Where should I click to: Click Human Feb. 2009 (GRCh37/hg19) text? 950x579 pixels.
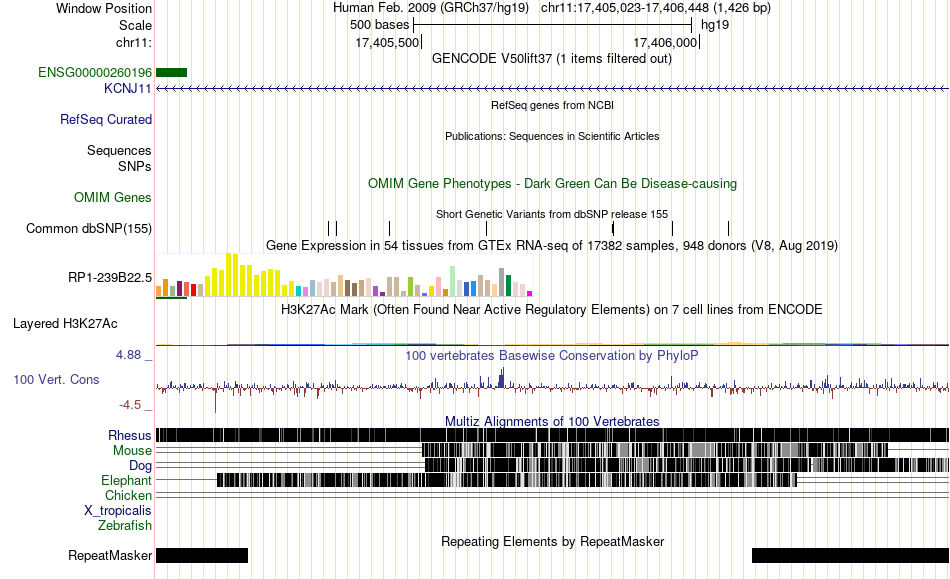431,8
